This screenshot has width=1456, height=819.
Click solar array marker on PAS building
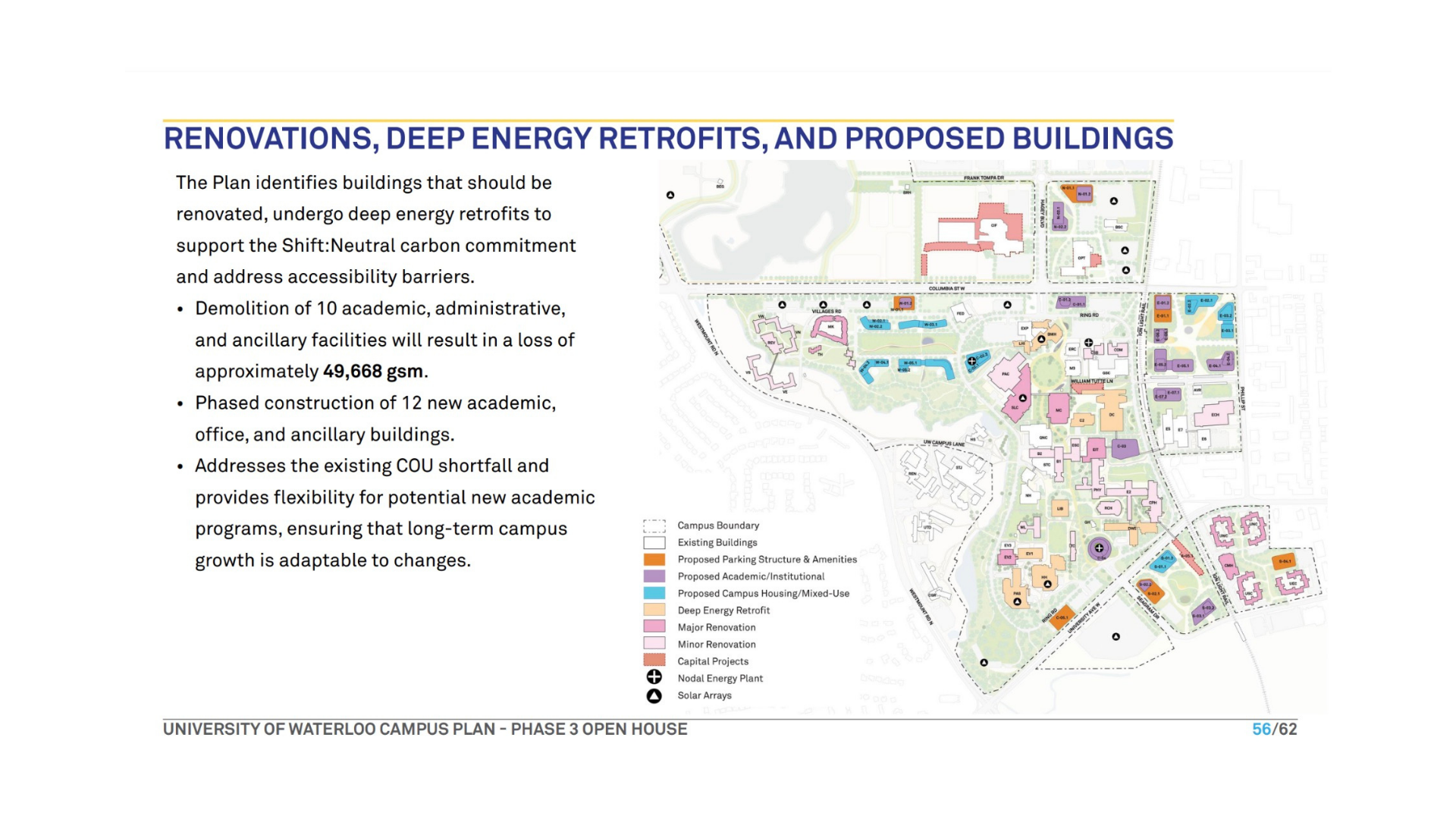[x=1017, y=601]
